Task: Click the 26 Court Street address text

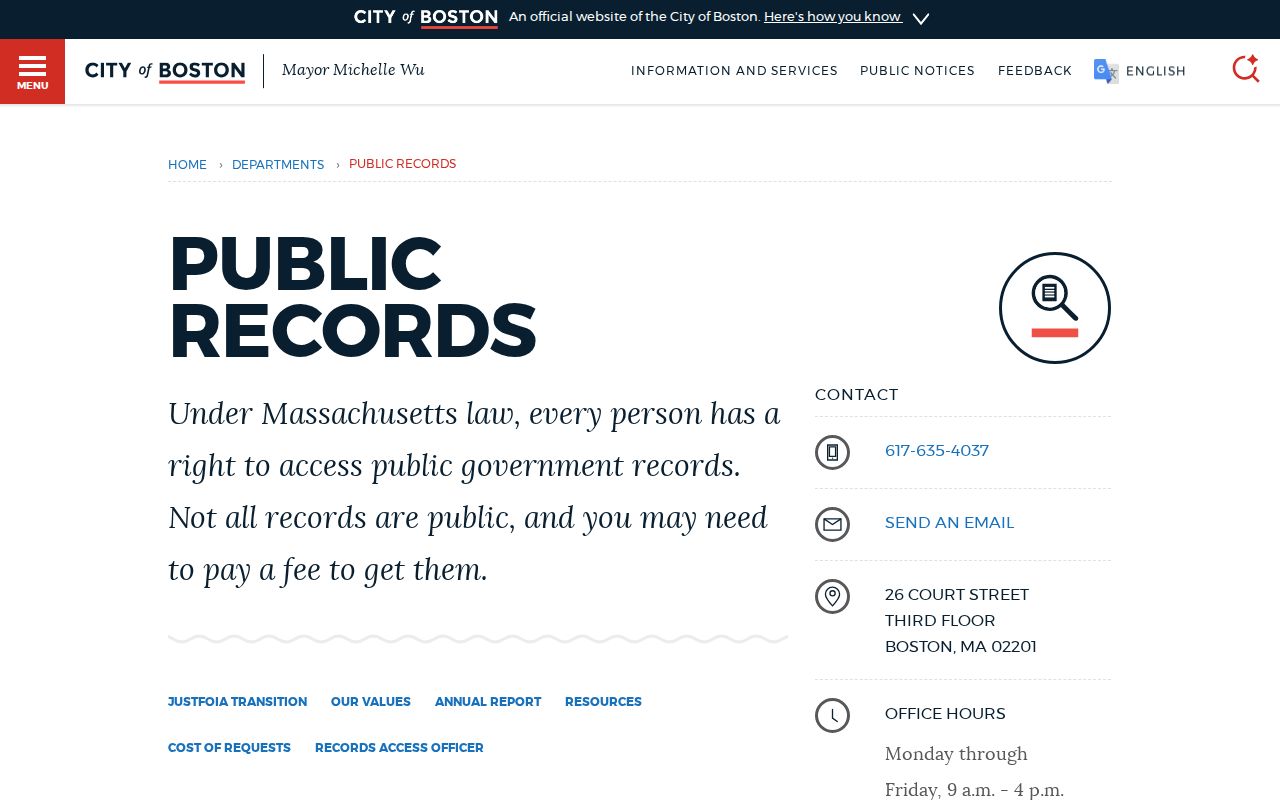Action: tap(957, 595)
